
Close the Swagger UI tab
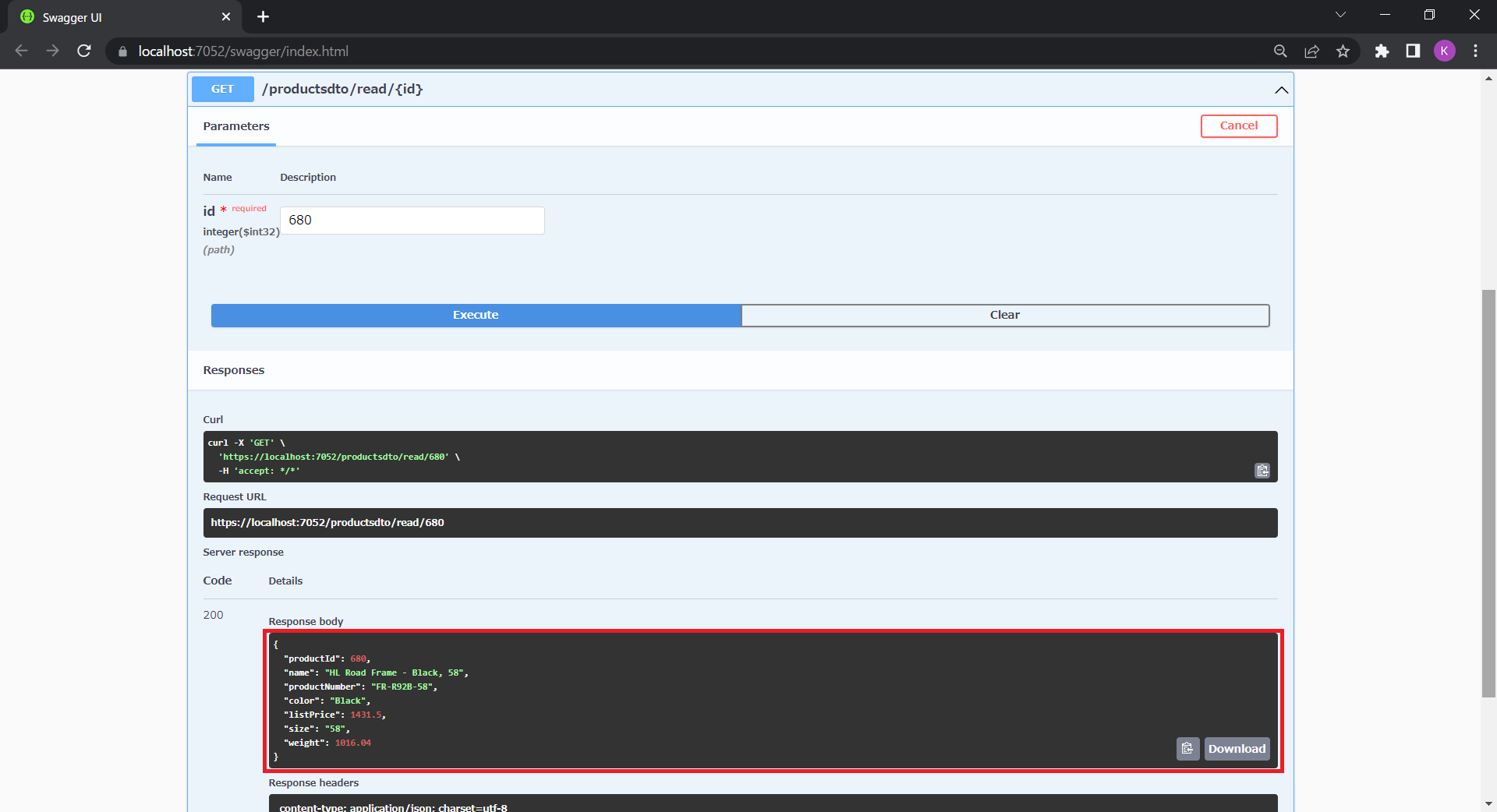pos(226,16)
